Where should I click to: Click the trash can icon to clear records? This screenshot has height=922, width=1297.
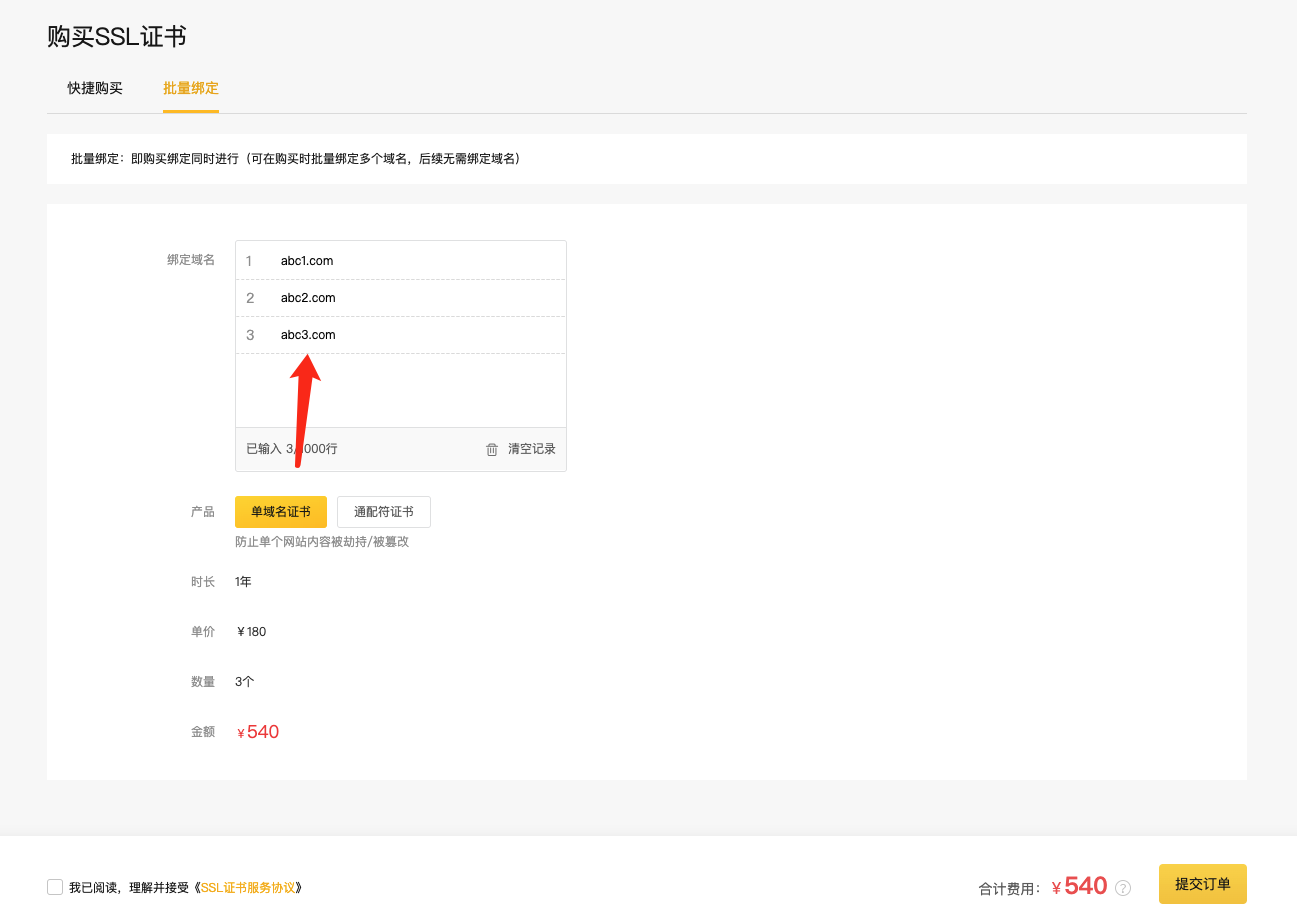coord(491,450)
